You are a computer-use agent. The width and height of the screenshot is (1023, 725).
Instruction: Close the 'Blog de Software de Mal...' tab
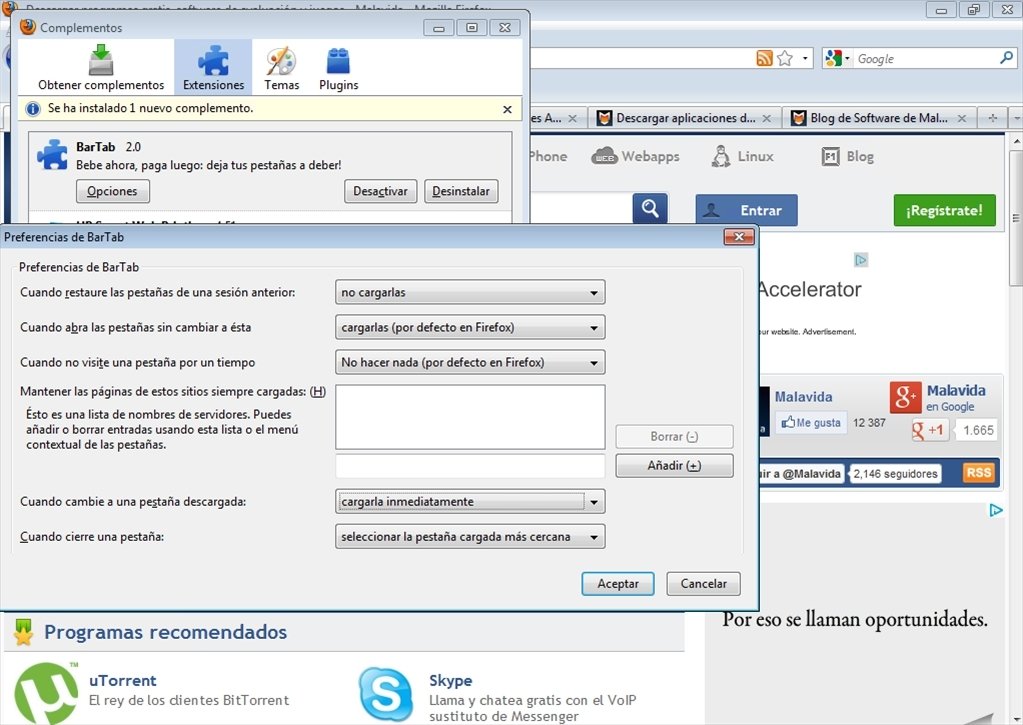click(x=962, y=119)
